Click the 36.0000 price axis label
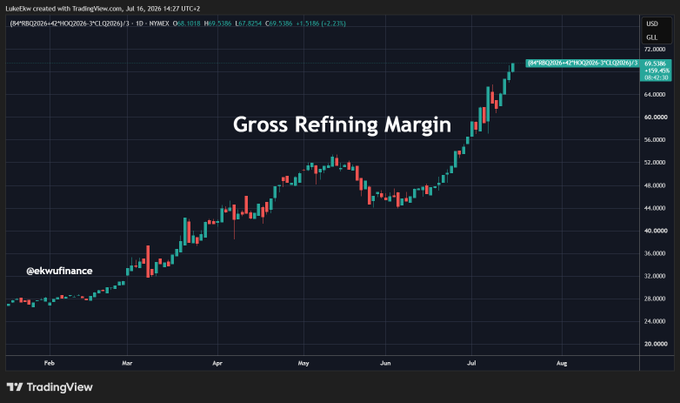680x403 pixels. (x=655, y=253)
